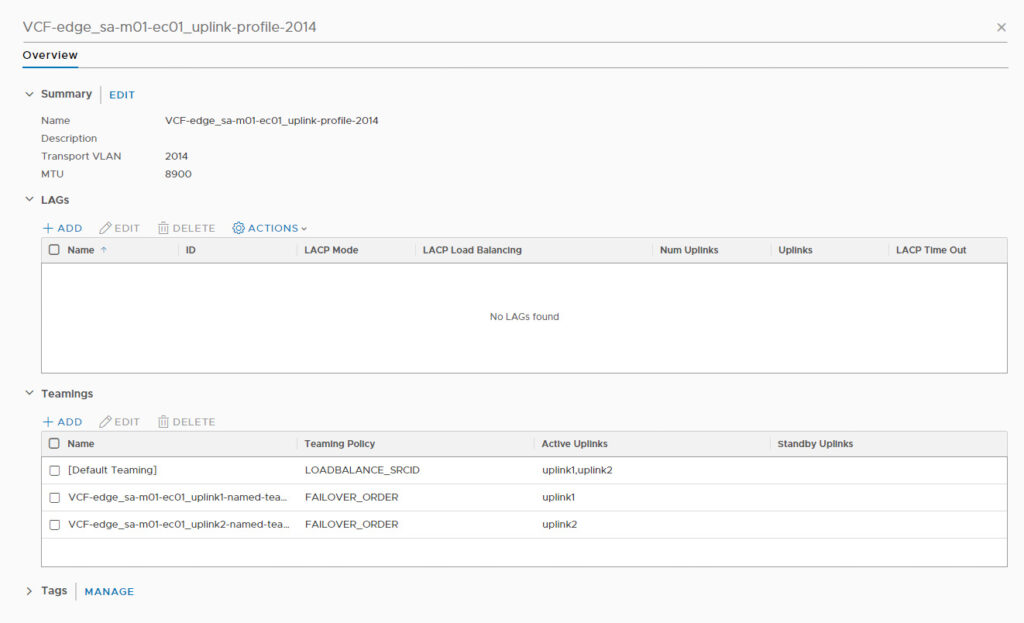Check the uplink1-named teaming row checkbox
This screenshot has height=623, width=1024.
55,498
